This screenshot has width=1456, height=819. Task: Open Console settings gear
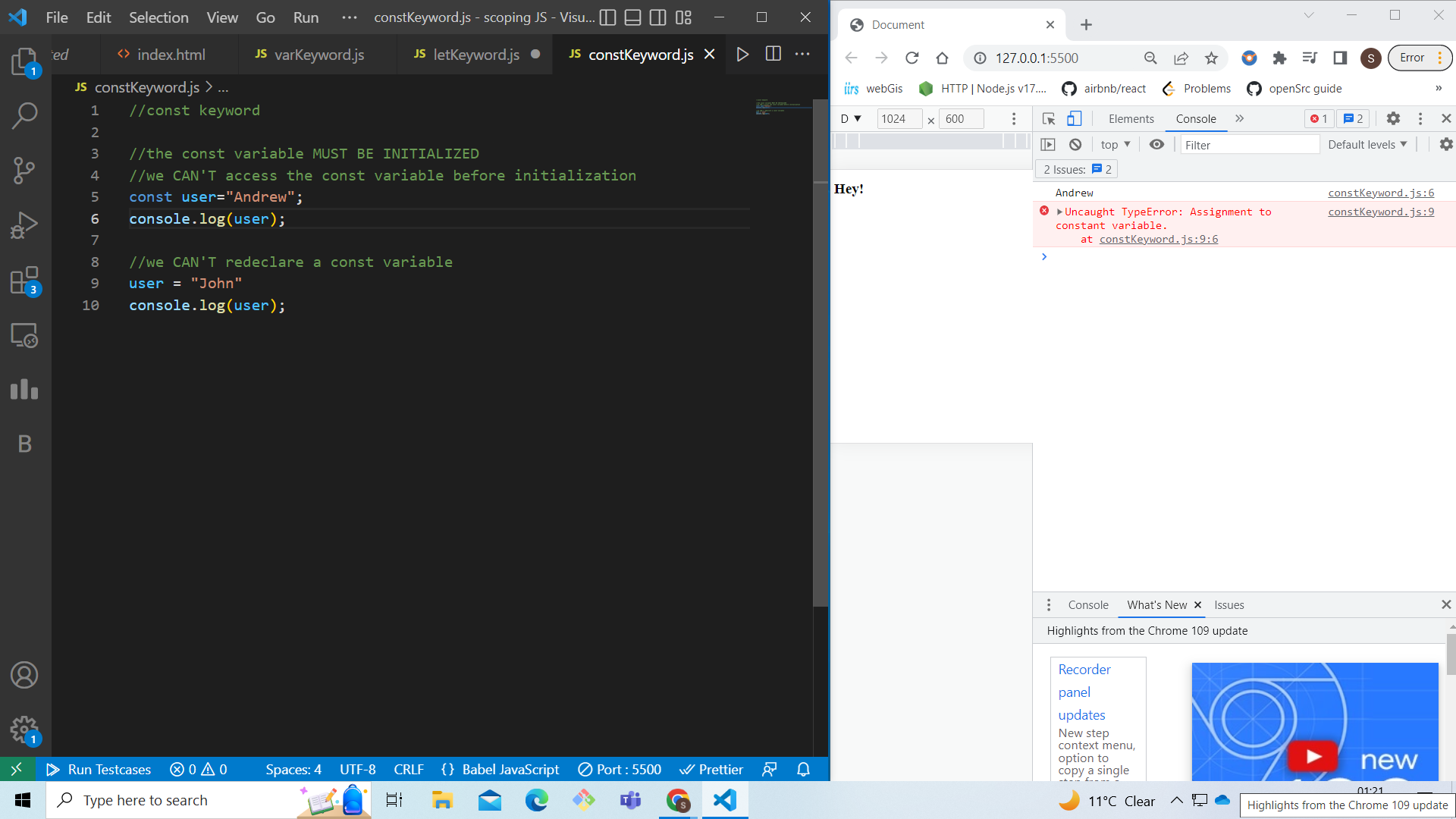coord(1446,144)
